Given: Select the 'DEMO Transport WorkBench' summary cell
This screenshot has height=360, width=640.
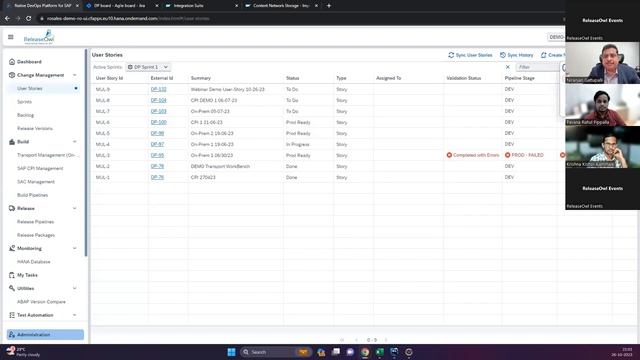Looking at the screenshot, I should point(220,166).
